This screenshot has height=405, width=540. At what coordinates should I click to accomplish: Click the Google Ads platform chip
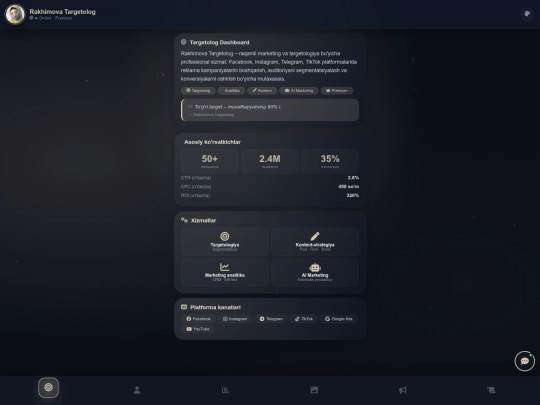click(x=339, y=319)
